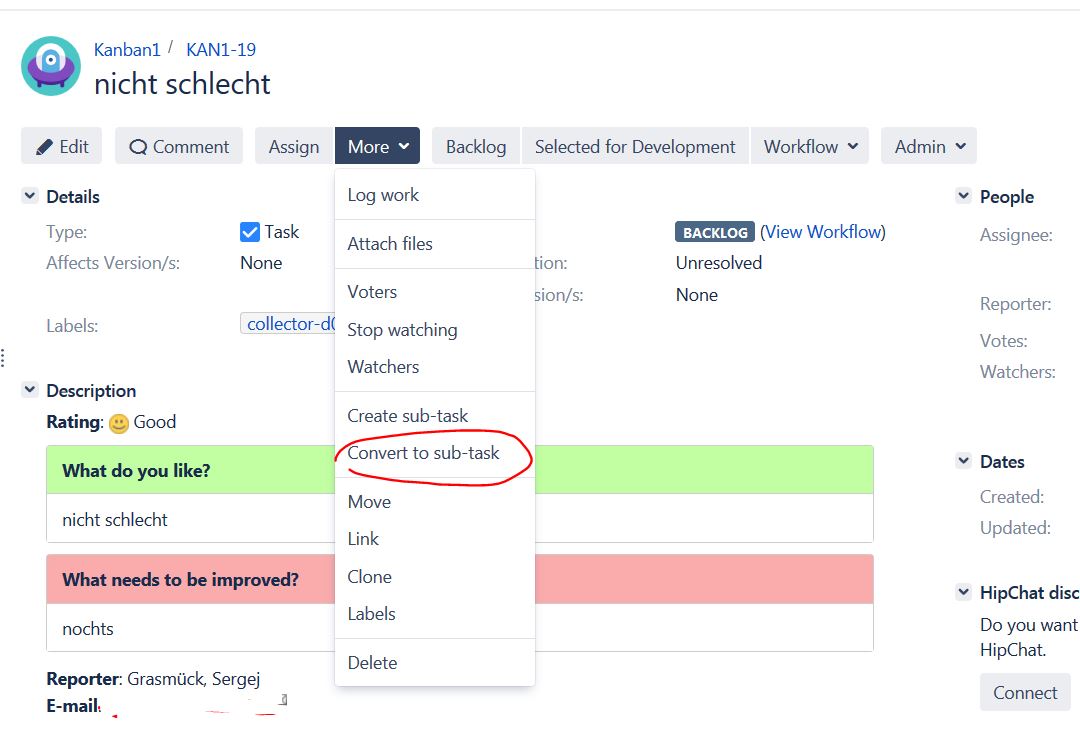The image size is (1080, 730).
Task: Collapse the Dates section
Action: (964, 461)
